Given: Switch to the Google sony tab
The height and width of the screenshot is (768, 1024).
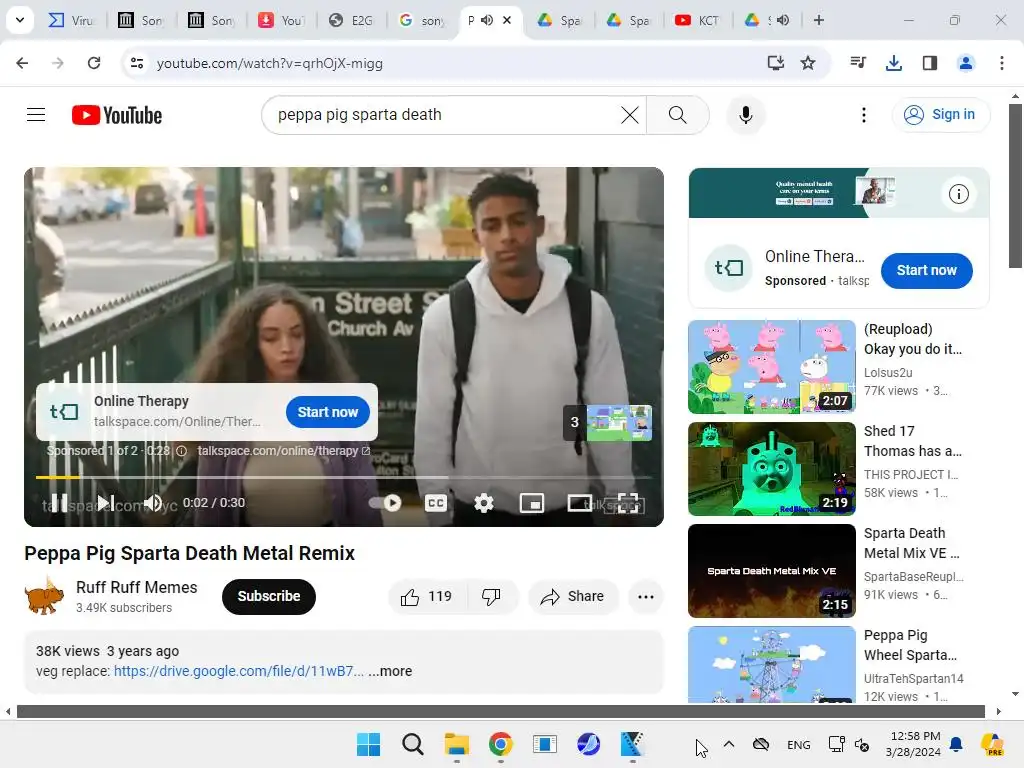Looking at the screenshot, I should point(421,20).
